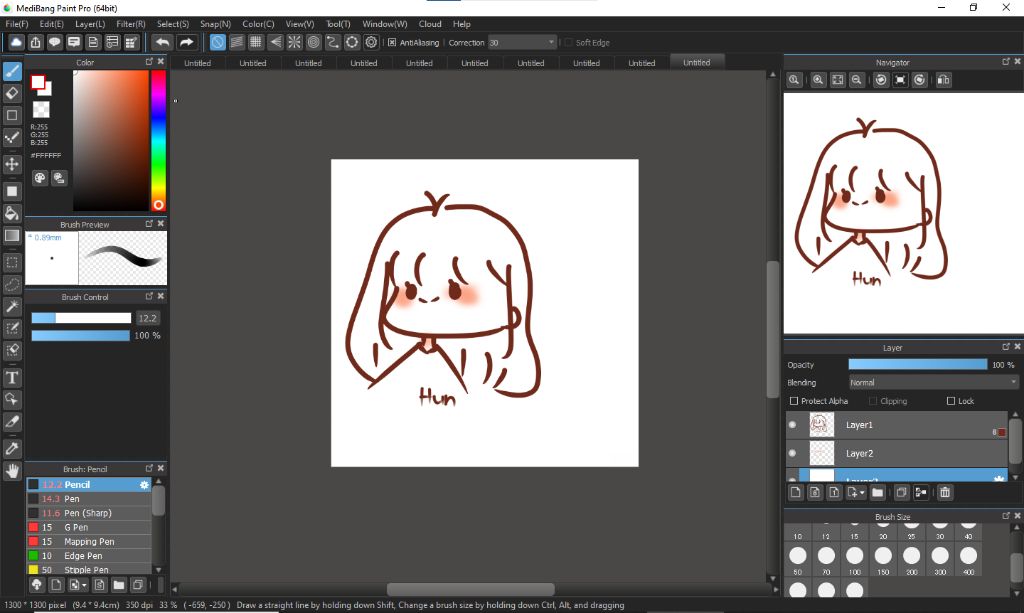Click the Redo arrow button
The image size is (1024, 613).
click(186, 42)
